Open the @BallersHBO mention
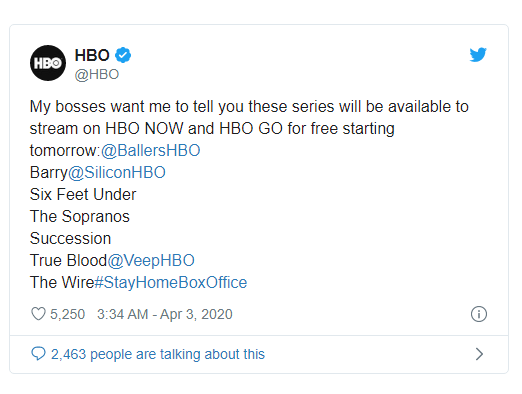This screenshot has height=394, width=522. [150, 150]
